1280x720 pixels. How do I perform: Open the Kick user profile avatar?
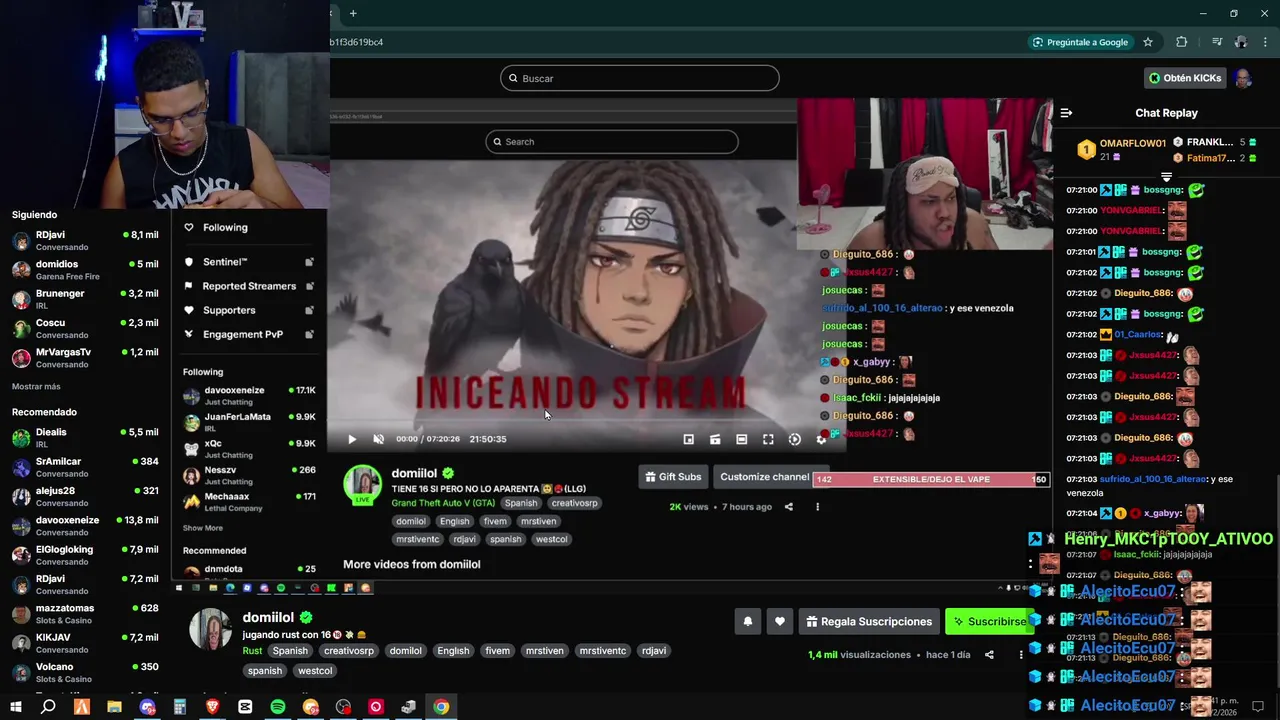1243,78
